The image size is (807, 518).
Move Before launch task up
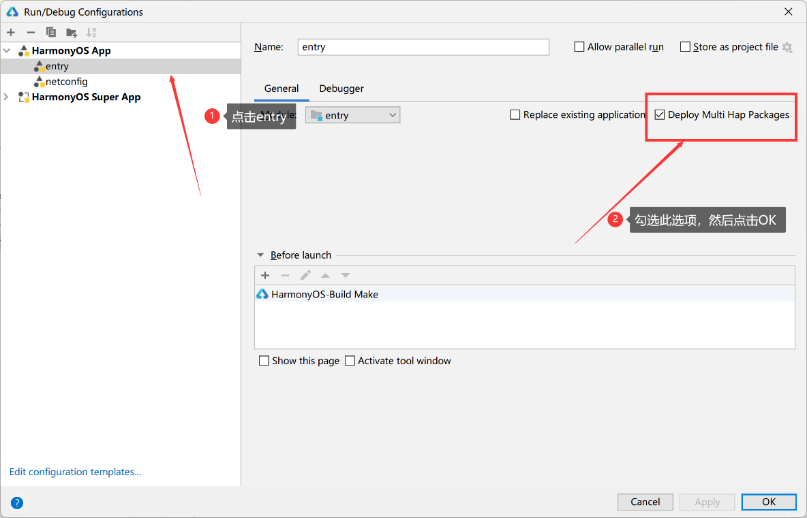pyautogui.click(x=325, y=275)
